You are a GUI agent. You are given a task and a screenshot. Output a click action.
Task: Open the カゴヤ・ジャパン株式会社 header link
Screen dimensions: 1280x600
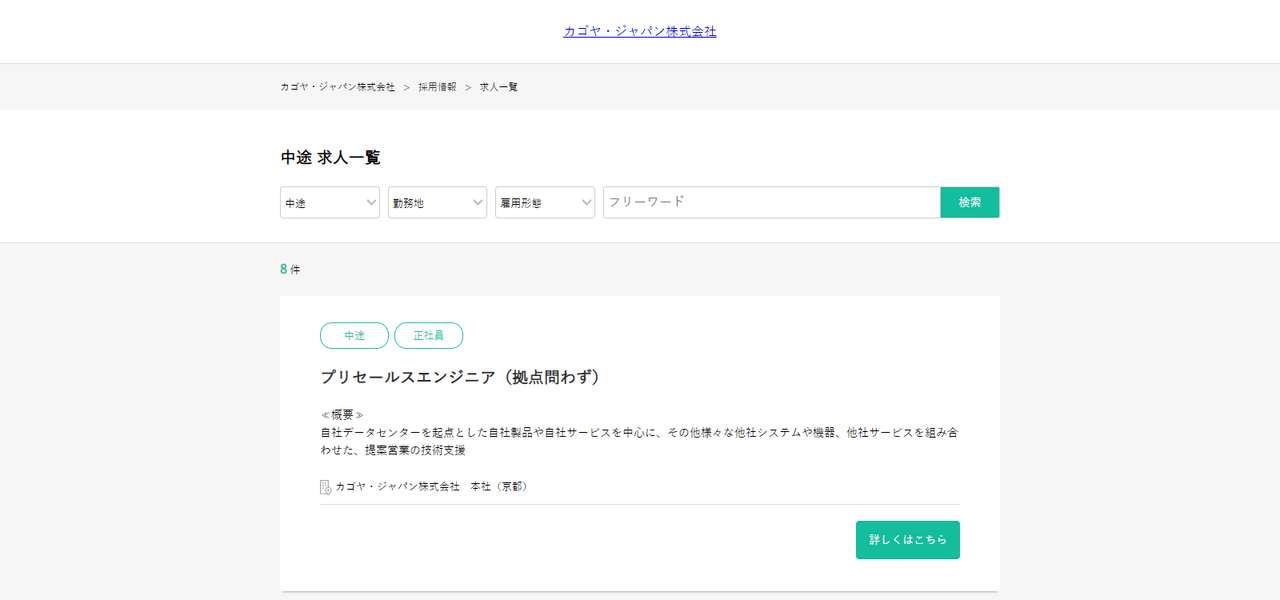[639, 31]
